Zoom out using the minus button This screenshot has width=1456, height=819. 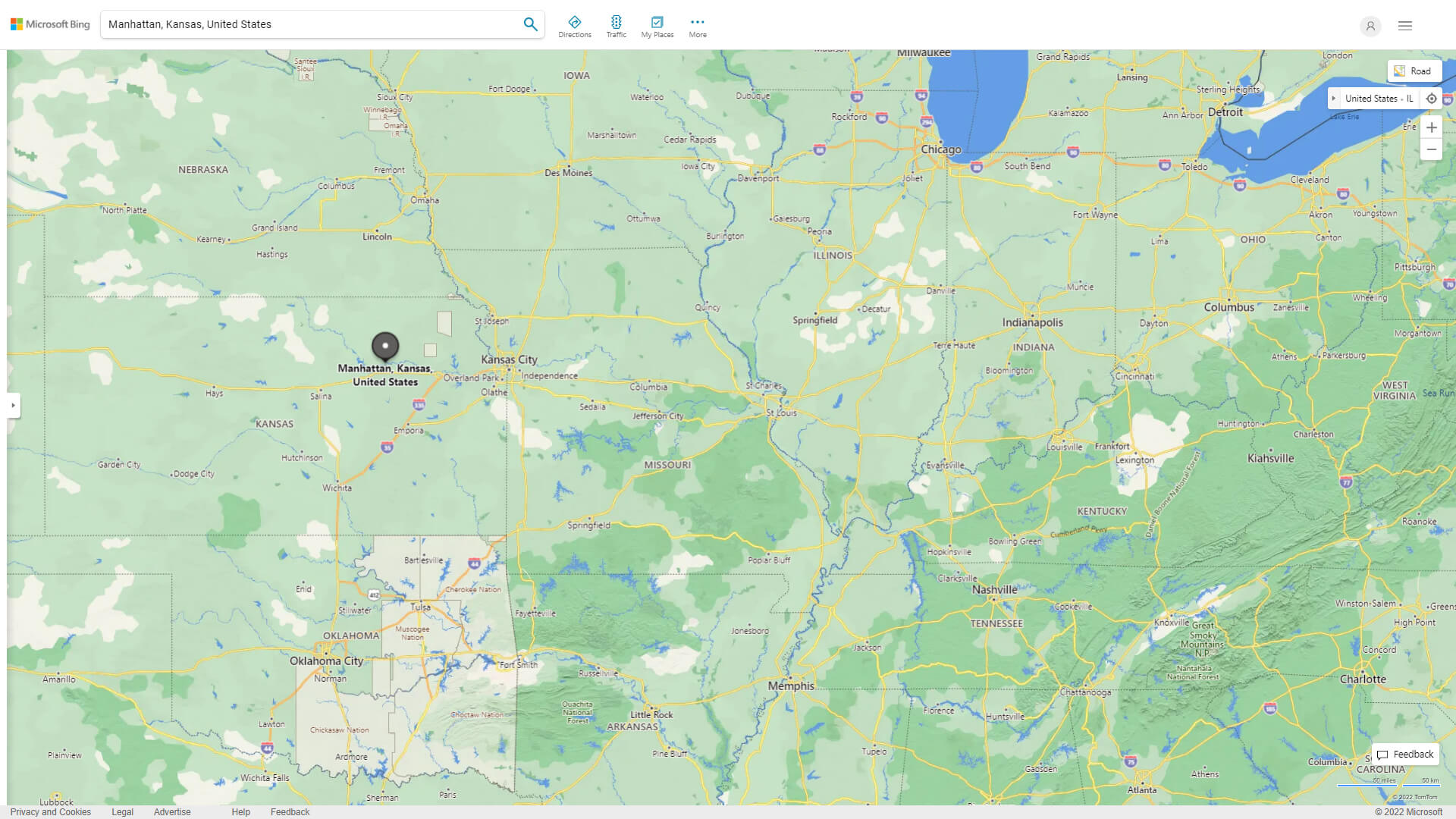click(1432, 149)
